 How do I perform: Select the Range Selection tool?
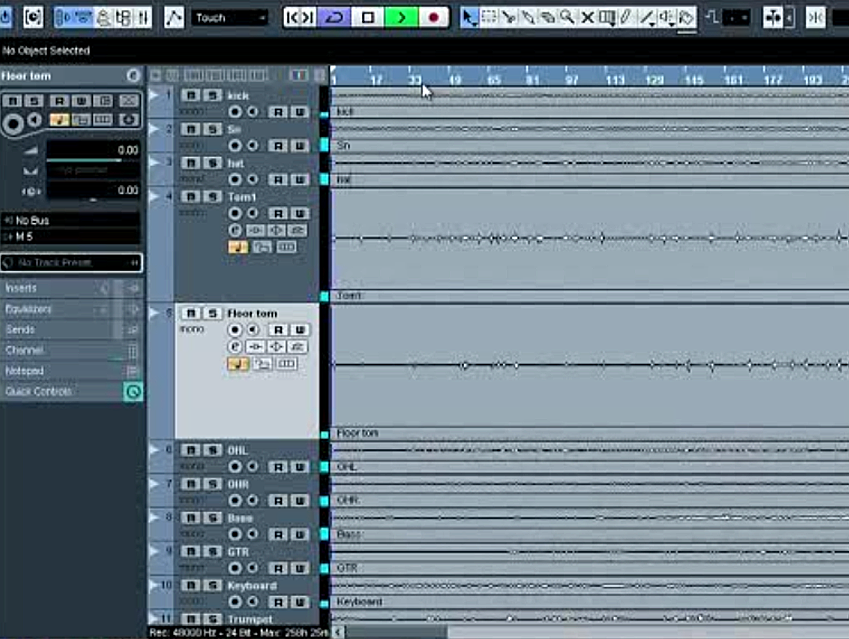(489, 17)
